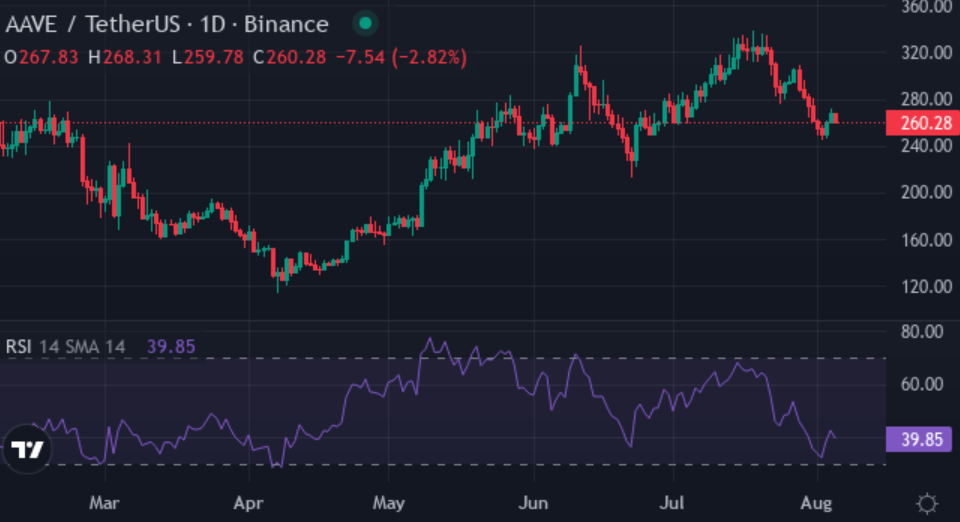Click the close price value 260.28
Viewport: 960px width, 522px height.
point(296,58)
